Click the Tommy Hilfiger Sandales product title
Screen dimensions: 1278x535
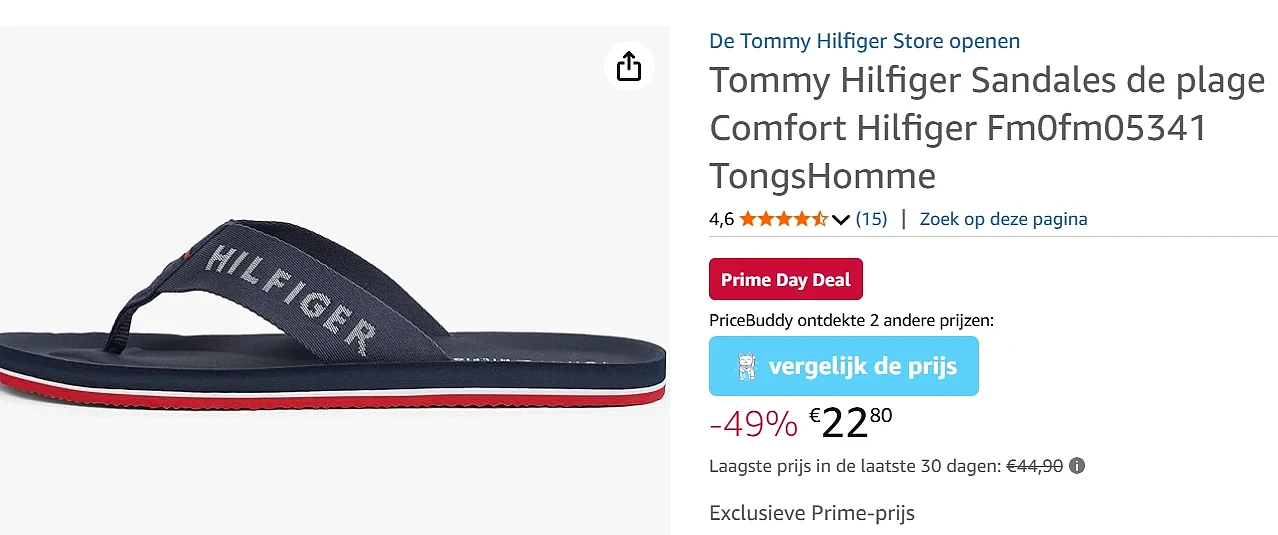987,128
